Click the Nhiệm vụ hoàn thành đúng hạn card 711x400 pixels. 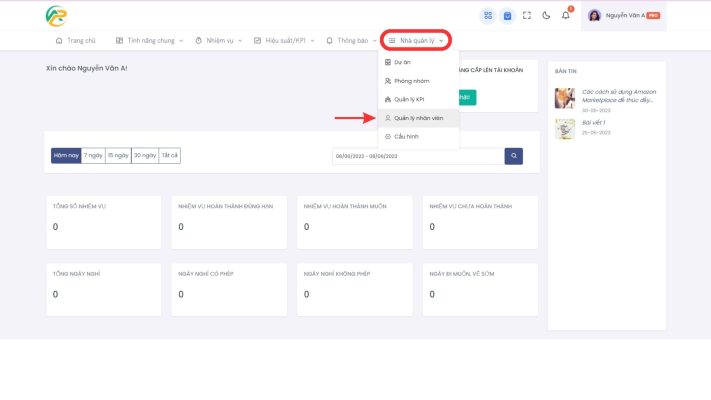click(x=229, y=222)
